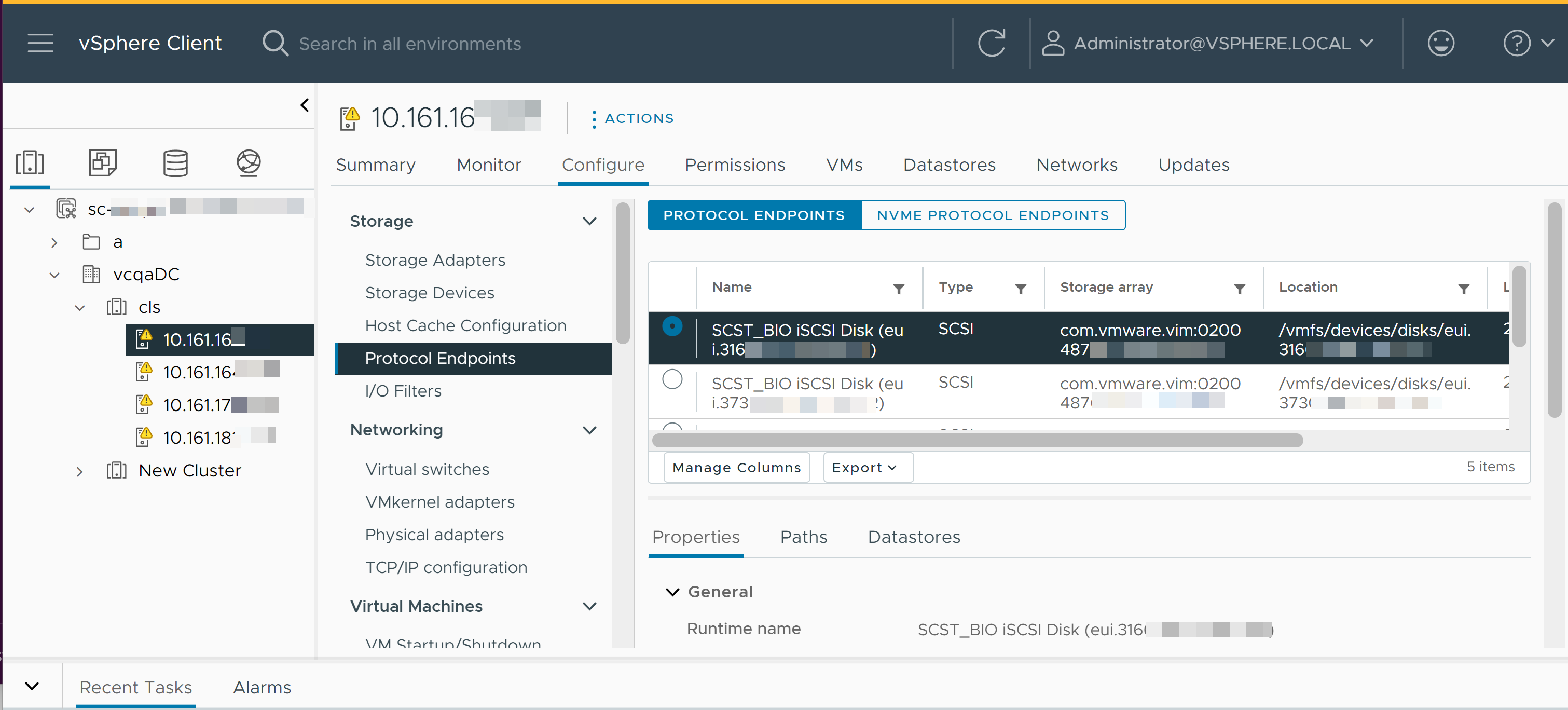Select the PROTOCOL ENDPOINTS tab
The height and width of the screenshot is (710, 1568).
753,215
